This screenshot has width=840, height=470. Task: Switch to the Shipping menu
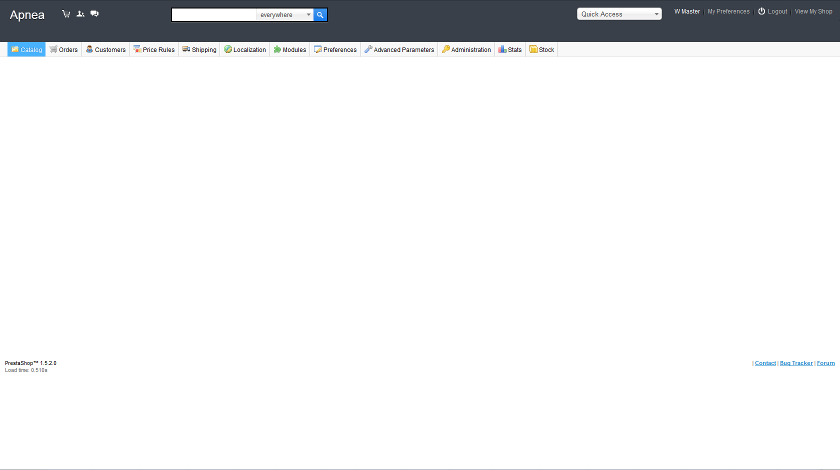click(199, 49)
